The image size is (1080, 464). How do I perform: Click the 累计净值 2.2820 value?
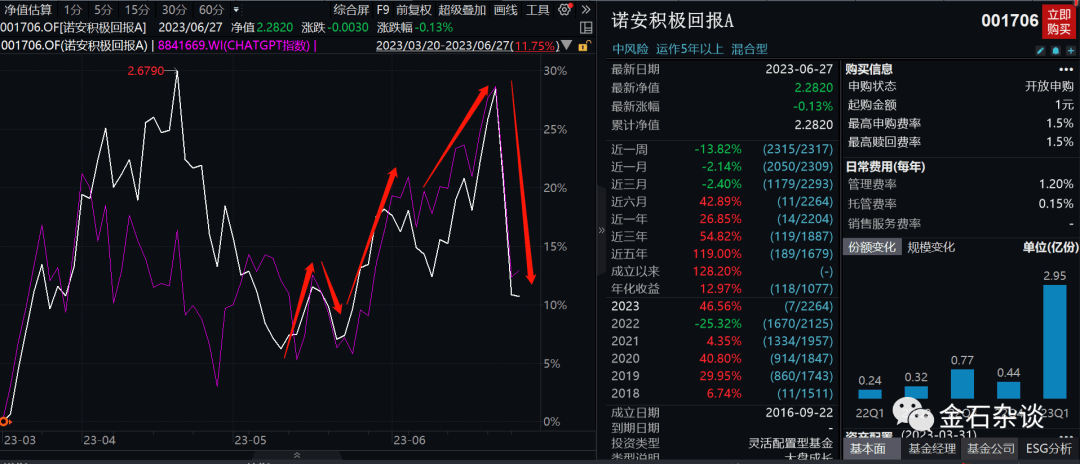(813, 125)
